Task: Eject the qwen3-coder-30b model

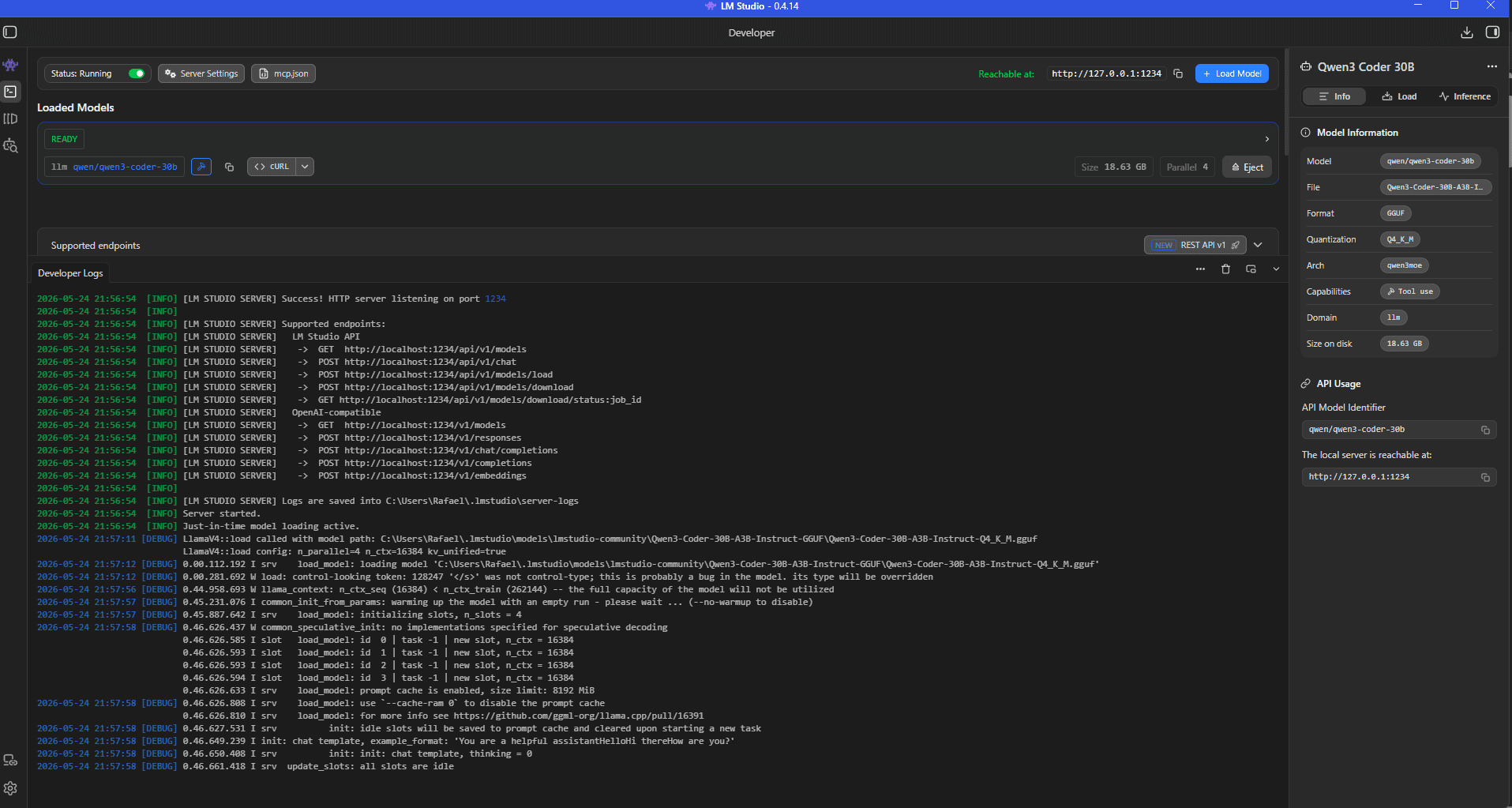Action: (1247, 167)
